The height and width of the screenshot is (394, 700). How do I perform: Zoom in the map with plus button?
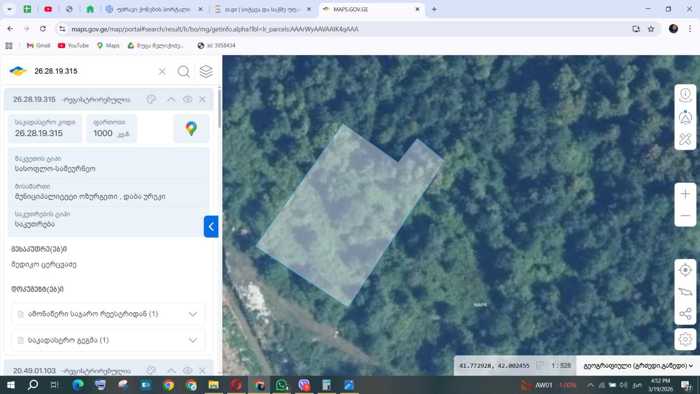tap(685, 194)
